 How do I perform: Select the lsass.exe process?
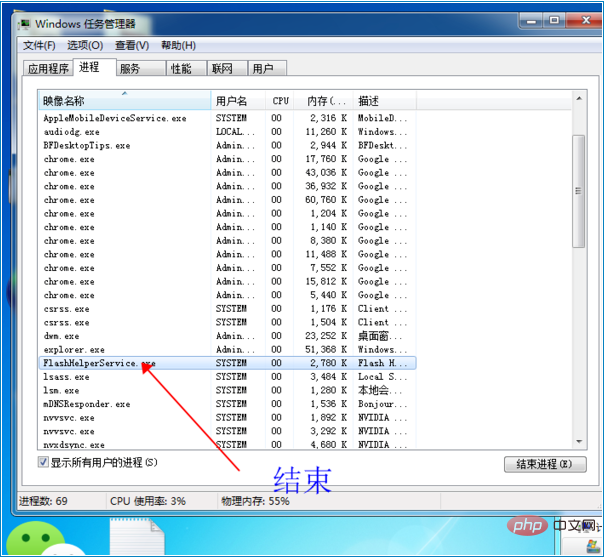[x=227, y=377]
